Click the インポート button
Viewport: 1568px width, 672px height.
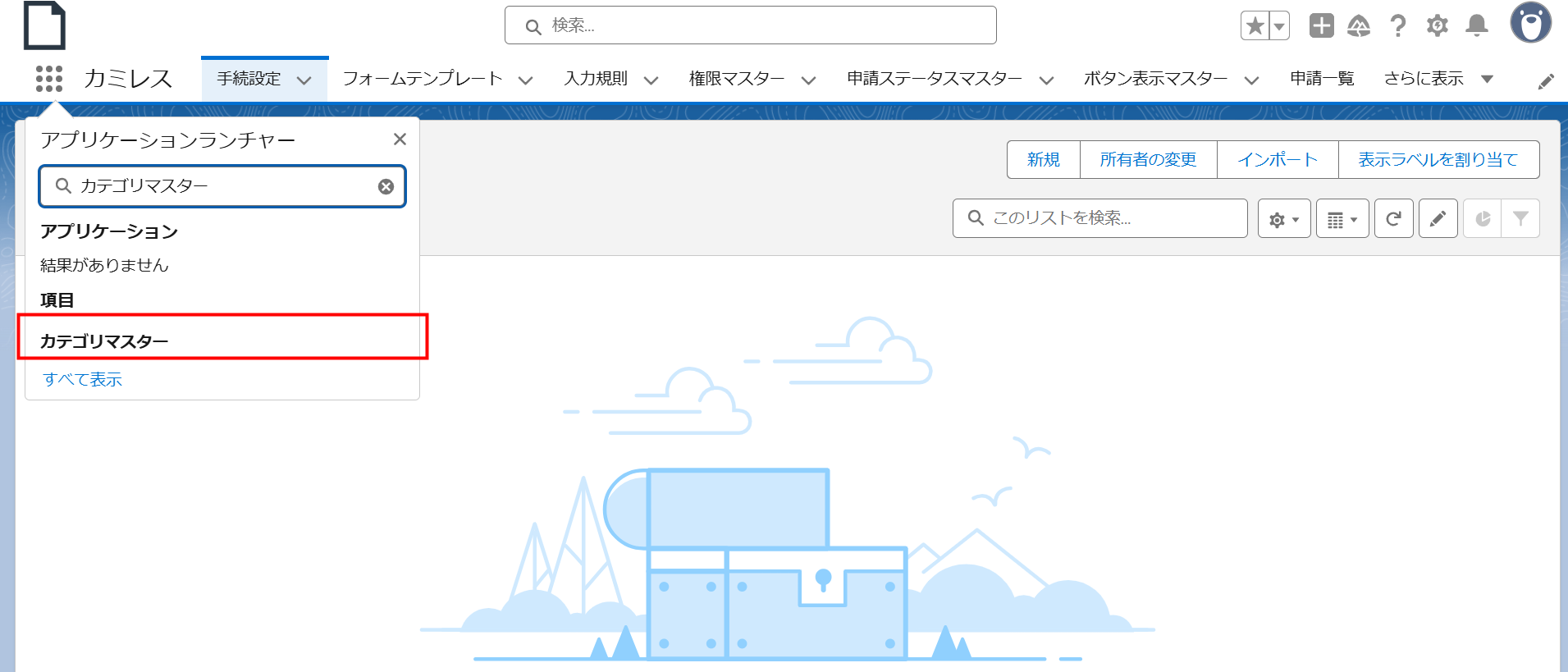tap(1278, 159)
